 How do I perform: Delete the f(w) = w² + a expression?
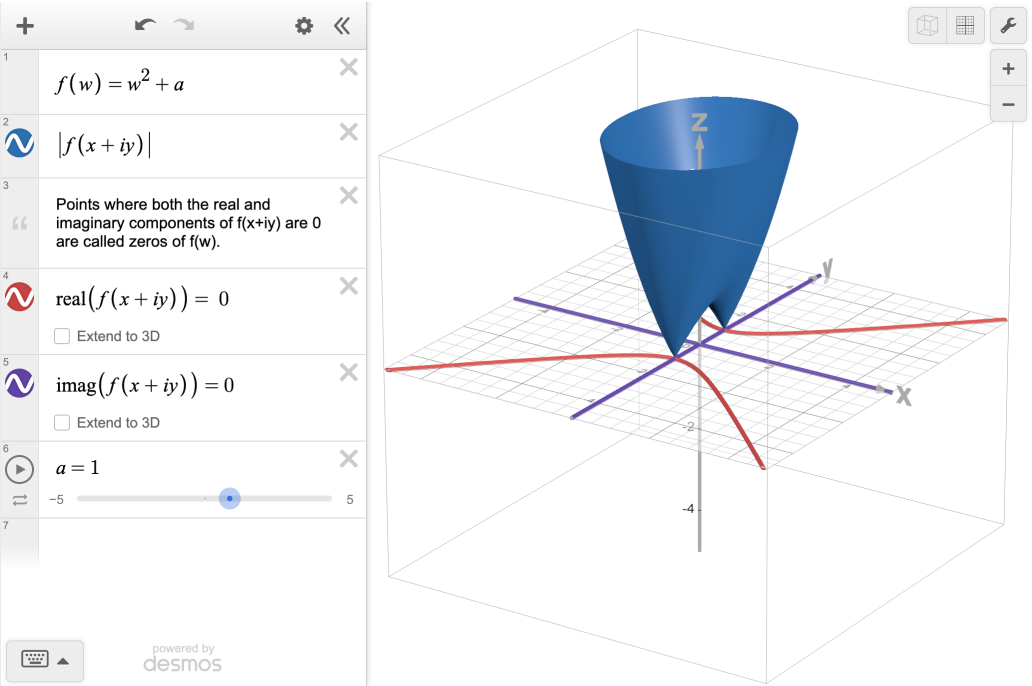348,68
